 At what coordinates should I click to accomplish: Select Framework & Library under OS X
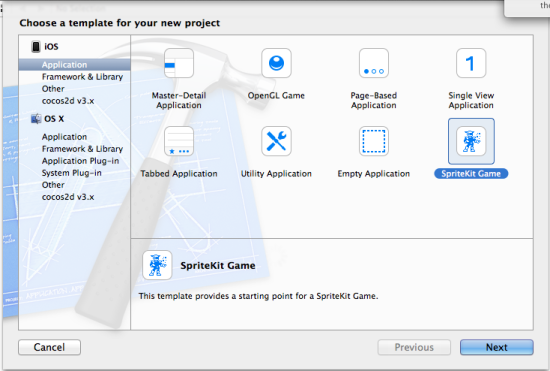(x=82, y=149)
